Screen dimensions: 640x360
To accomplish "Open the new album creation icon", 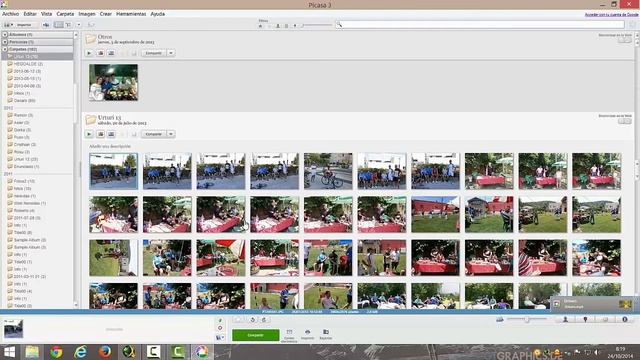I will point(46,25).
